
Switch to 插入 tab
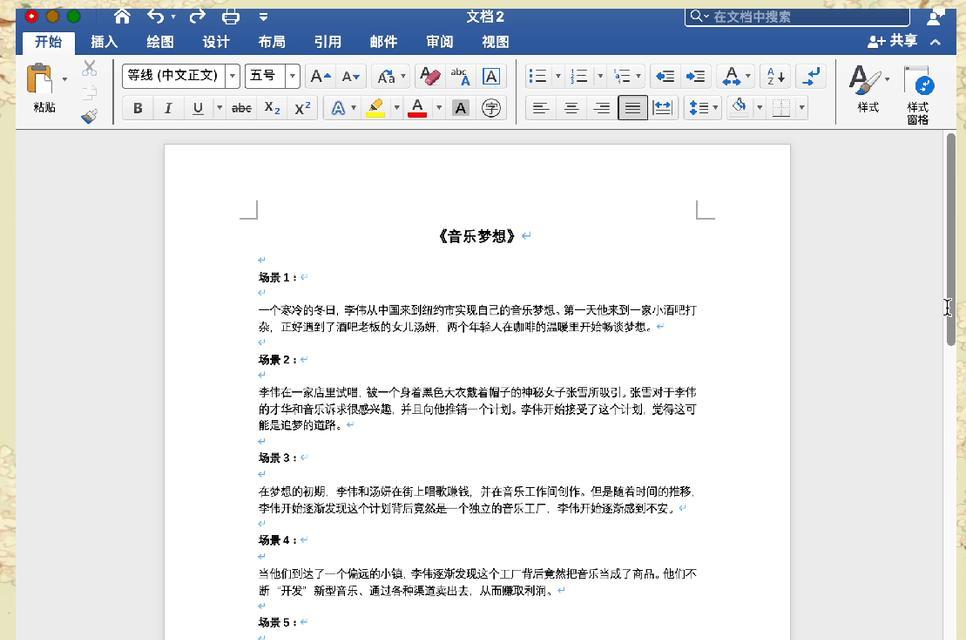(104, 42)
